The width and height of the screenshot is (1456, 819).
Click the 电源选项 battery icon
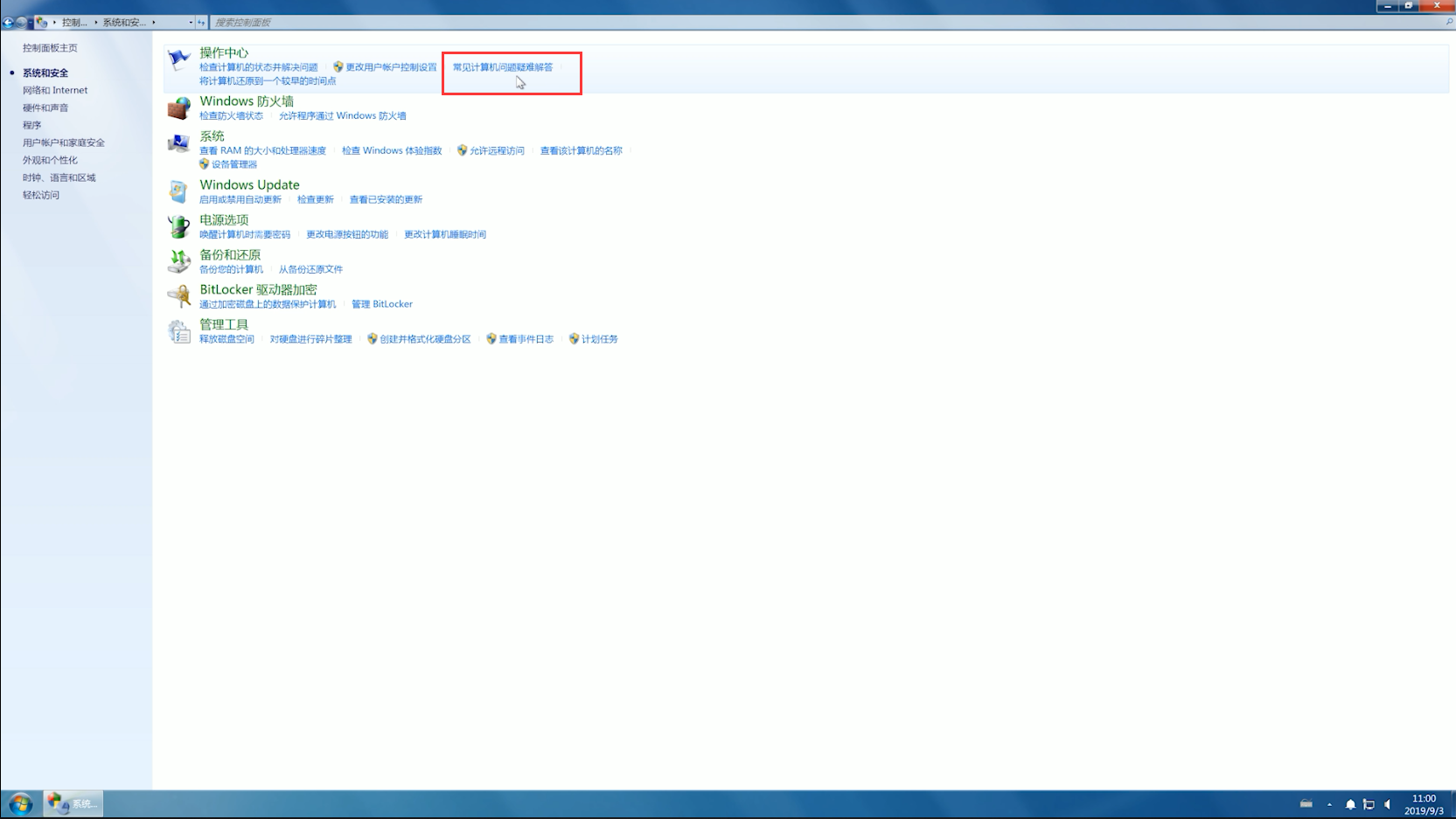point(179,226)
